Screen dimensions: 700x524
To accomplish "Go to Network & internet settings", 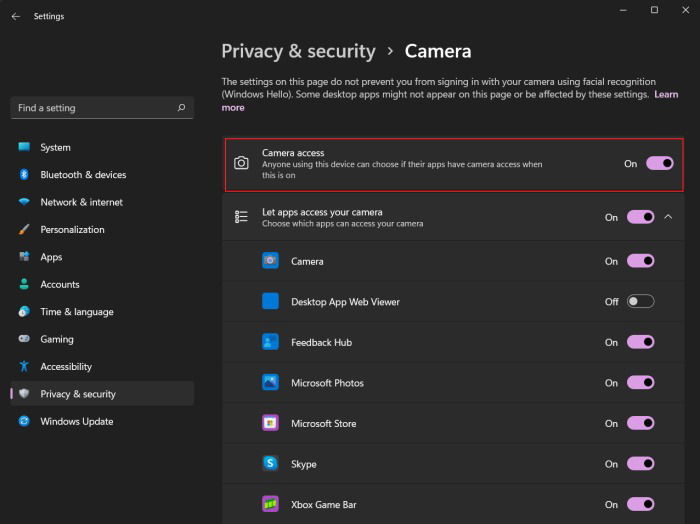I will [x=102, y=202].
